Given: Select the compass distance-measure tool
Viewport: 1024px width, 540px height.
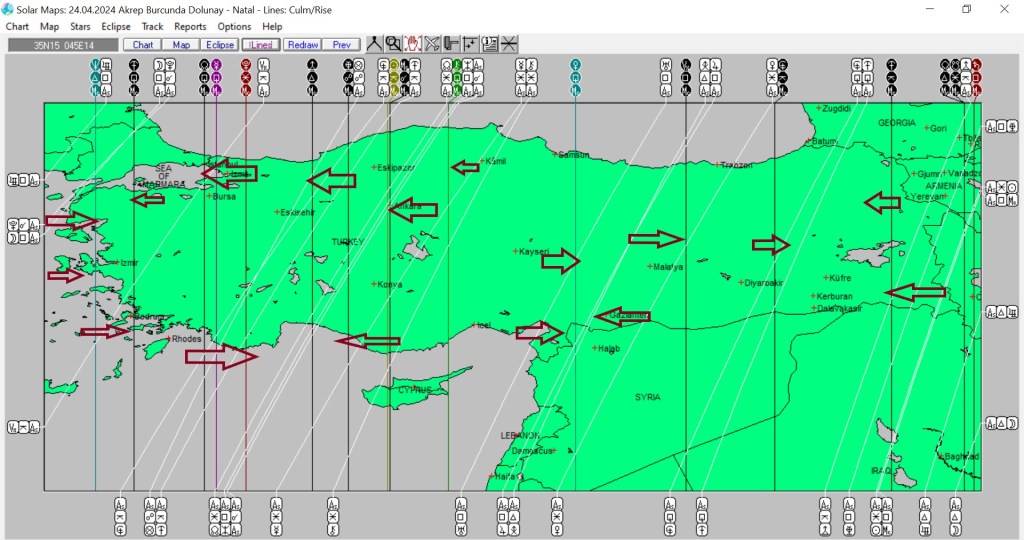Looking at the screenshot, I should click(374, 44).
